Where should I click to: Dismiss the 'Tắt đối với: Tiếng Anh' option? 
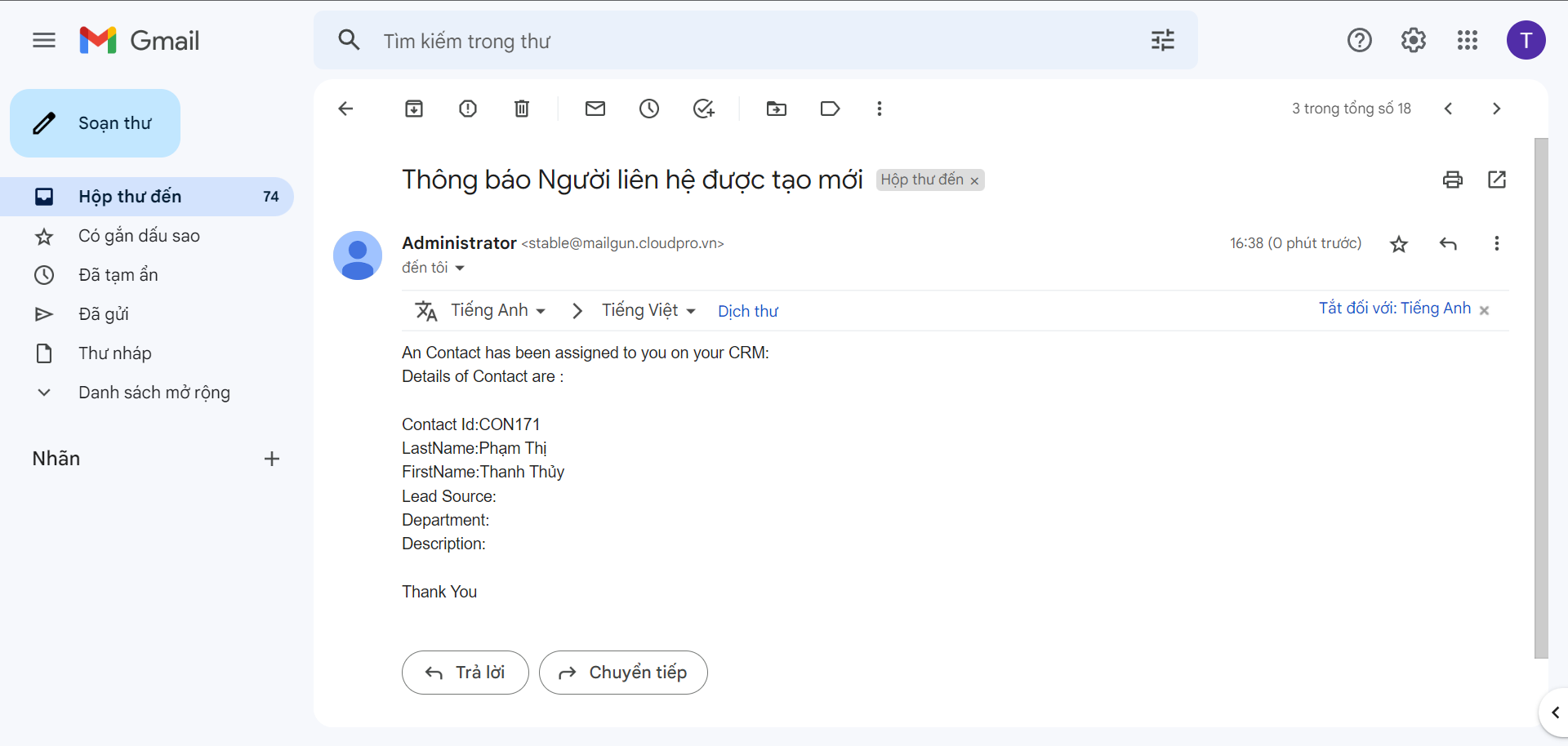click(x=1485, y=309)
